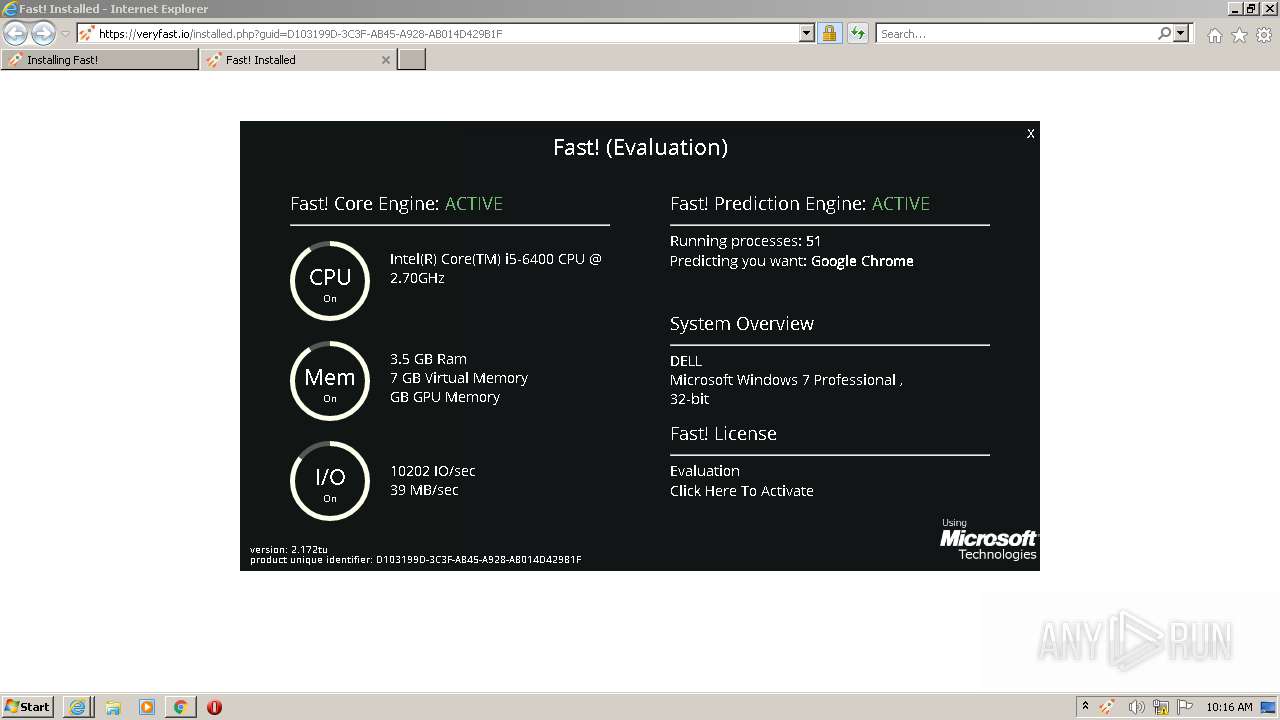This screenshot has height=720, width=1280.
Task: Click Fast! Prediction Engine: ACTIVE heading
Action: 800,204
